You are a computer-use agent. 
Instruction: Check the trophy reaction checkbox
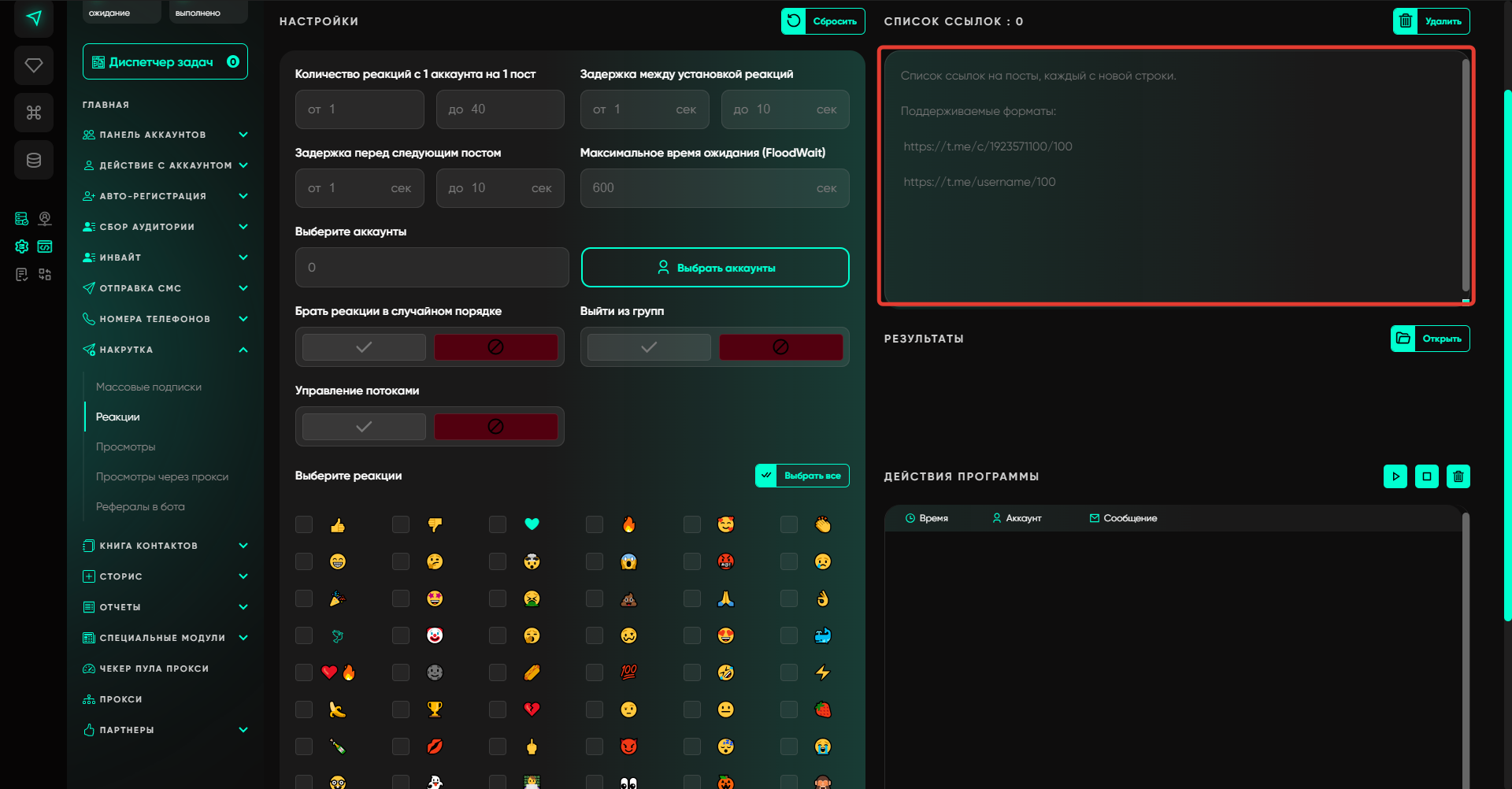click(401, 709)
